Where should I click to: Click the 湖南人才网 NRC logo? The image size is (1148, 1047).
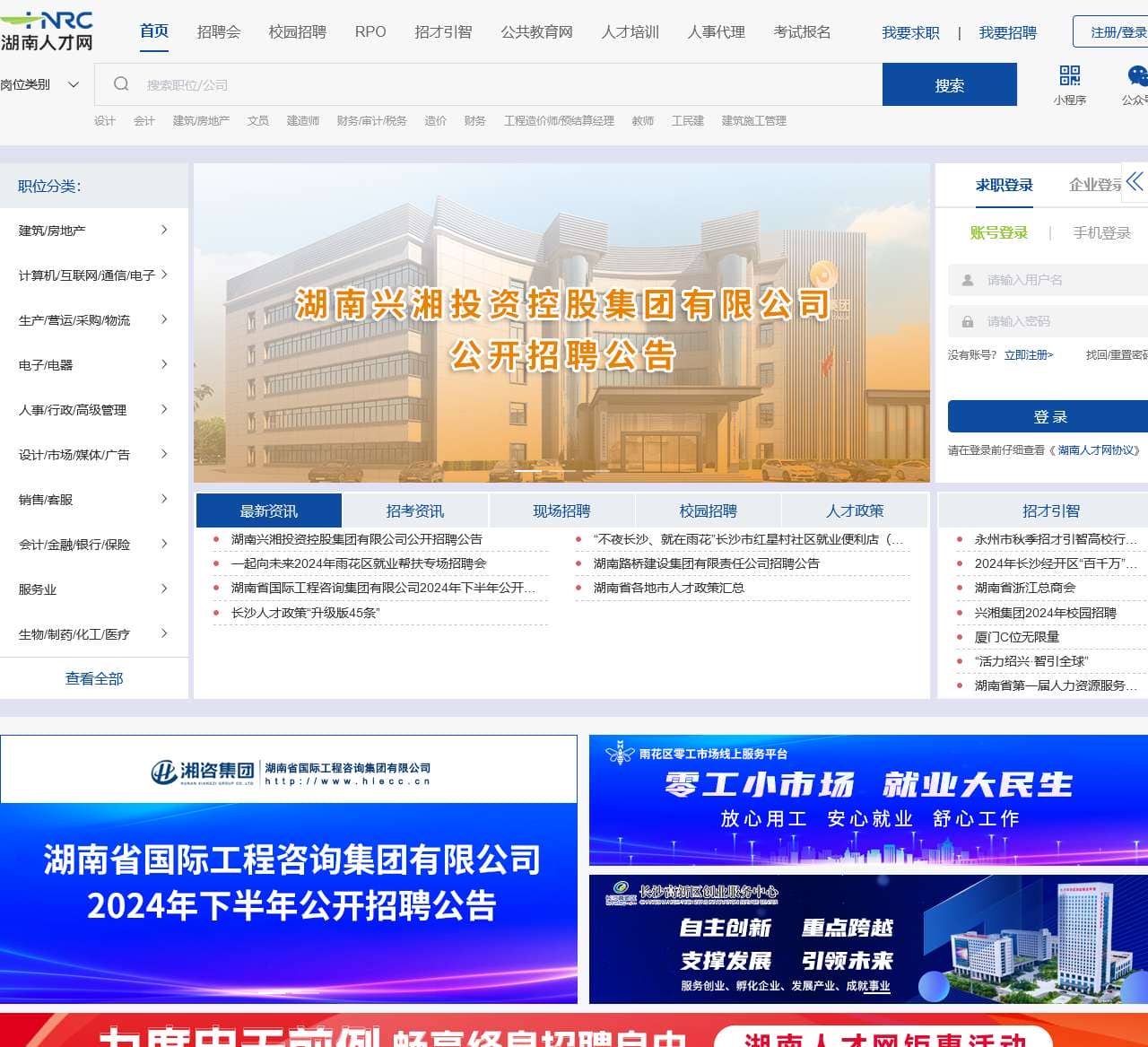click(x=47, y=31)
